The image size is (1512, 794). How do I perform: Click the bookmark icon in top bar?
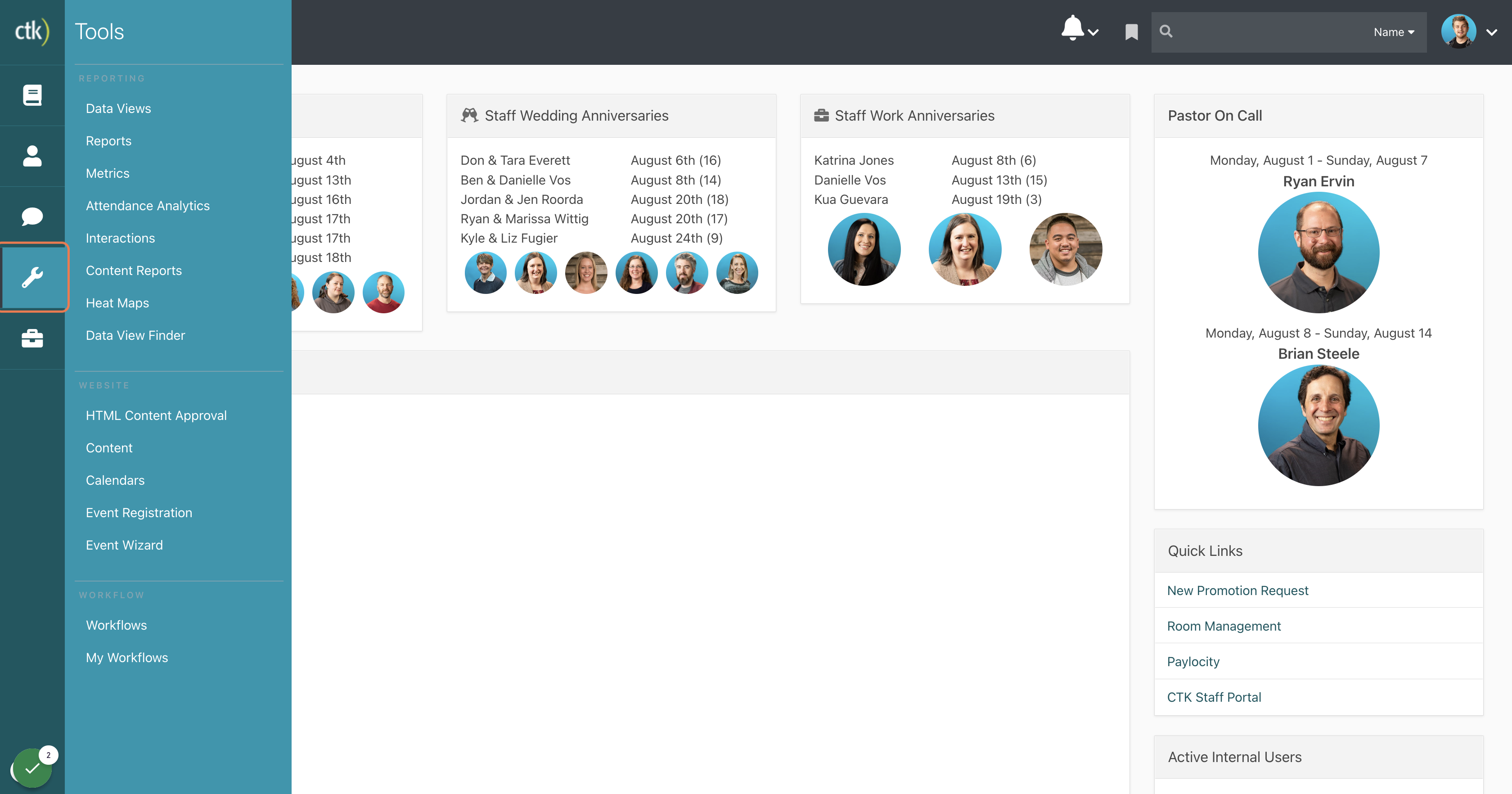coord(1131,32)
